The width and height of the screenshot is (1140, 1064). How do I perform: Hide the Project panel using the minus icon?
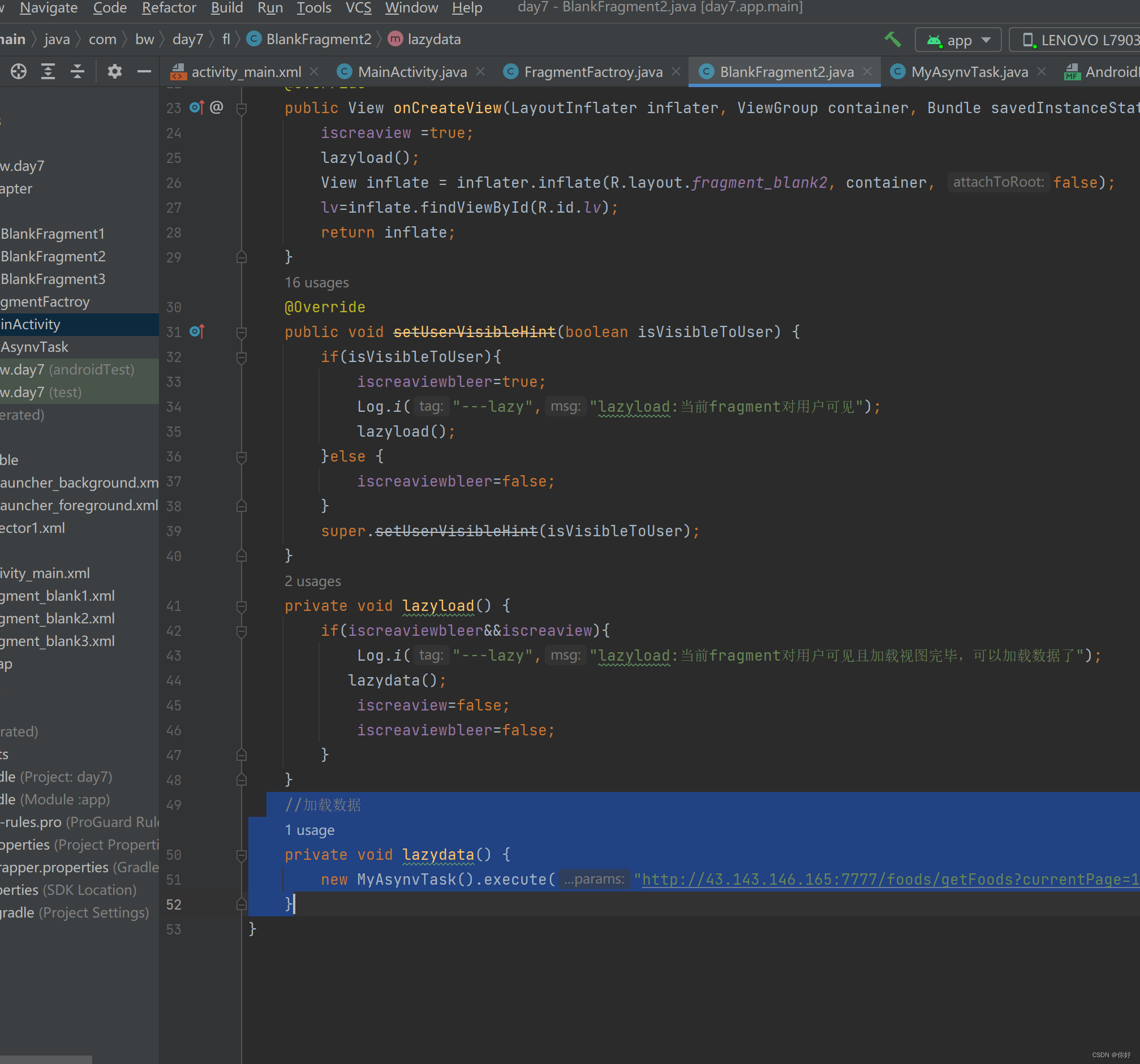pos(144,71)
